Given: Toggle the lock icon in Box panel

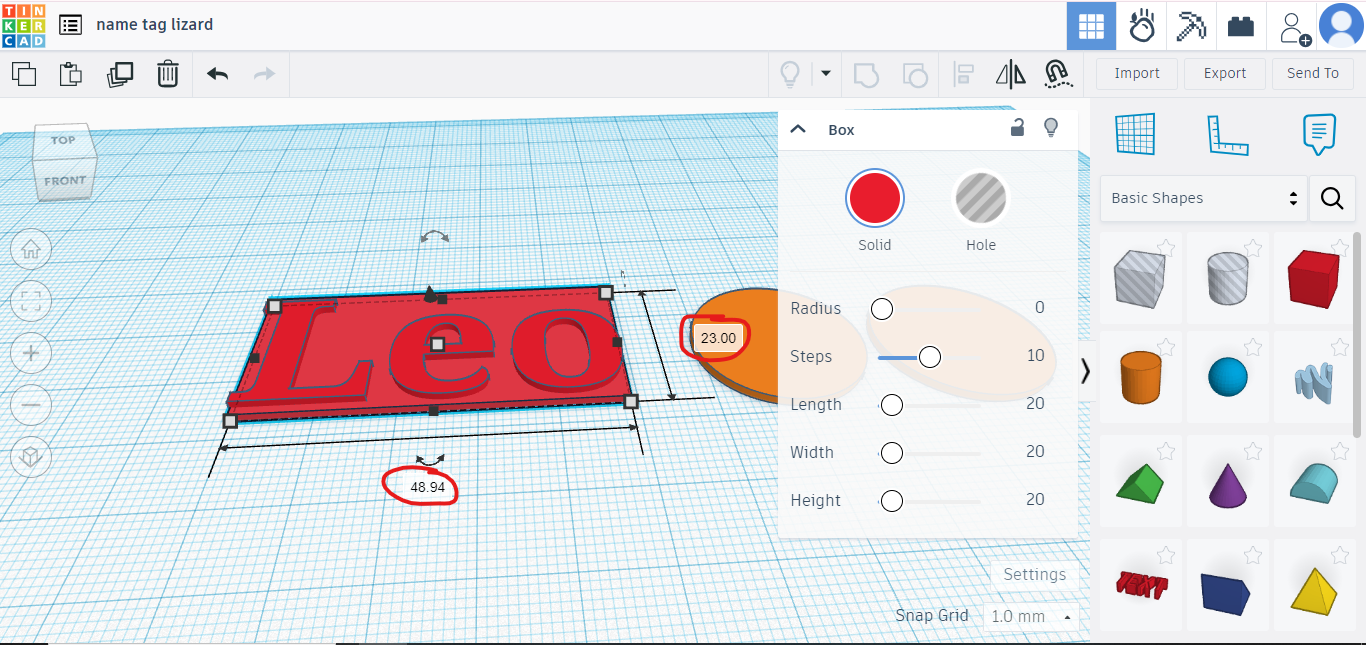Looking at the screenshot, I should coord(1017,127).
